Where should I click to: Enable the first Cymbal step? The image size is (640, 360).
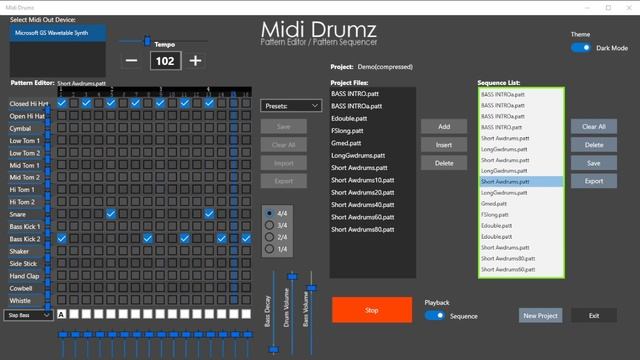pos(62,128)
